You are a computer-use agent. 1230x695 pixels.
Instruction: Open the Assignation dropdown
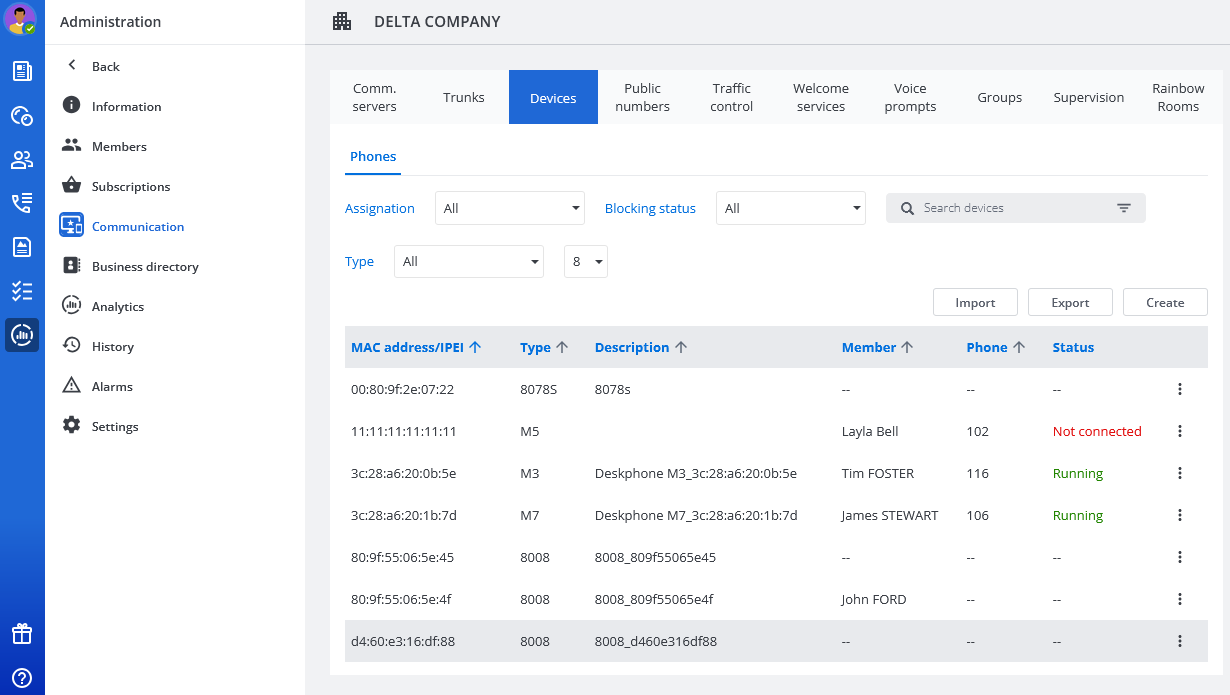(x=510, y=208)
